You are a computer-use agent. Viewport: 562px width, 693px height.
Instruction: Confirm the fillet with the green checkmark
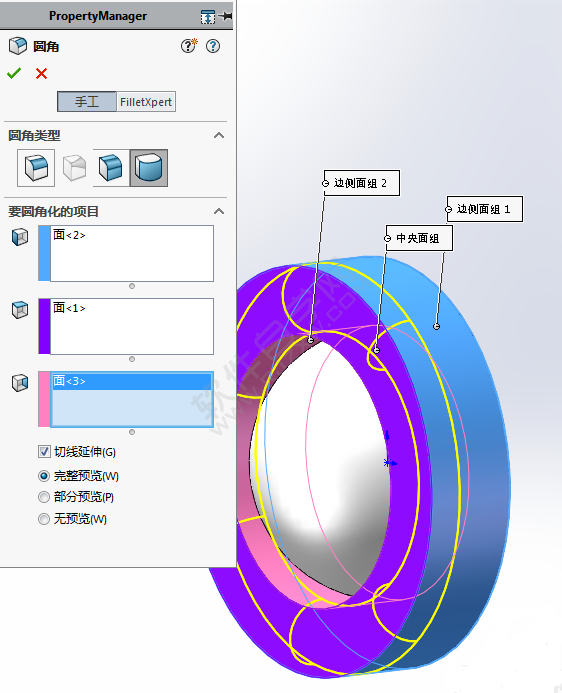14,73
